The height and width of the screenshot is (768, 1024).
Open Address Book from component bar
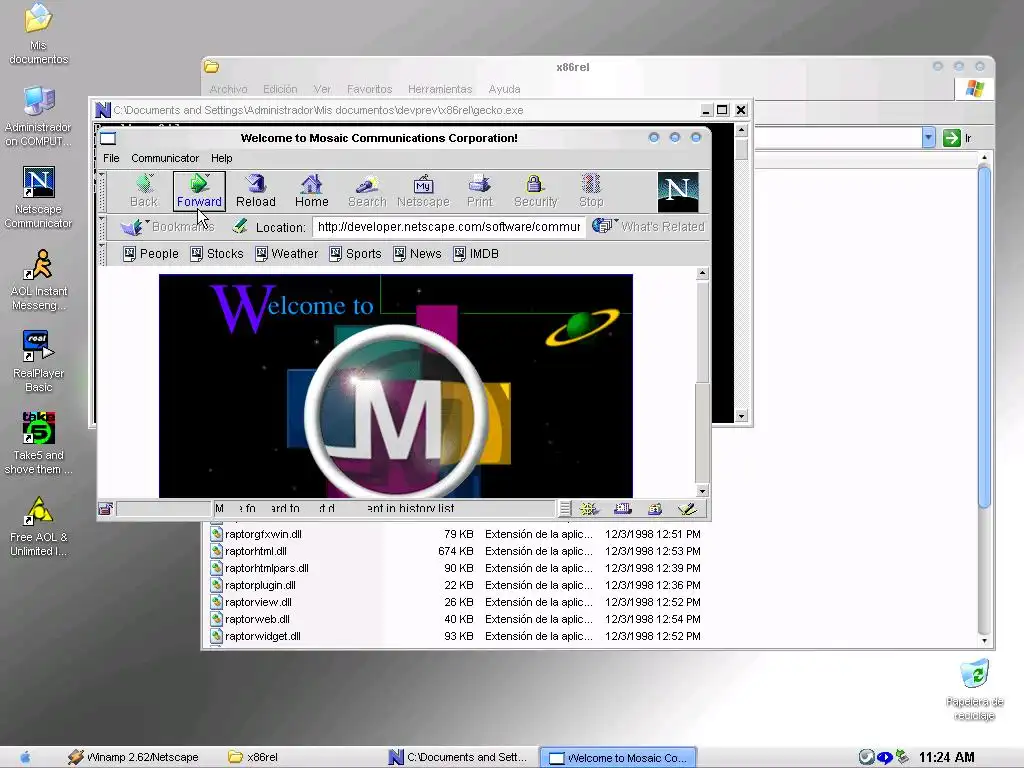(x=654, y=509)
